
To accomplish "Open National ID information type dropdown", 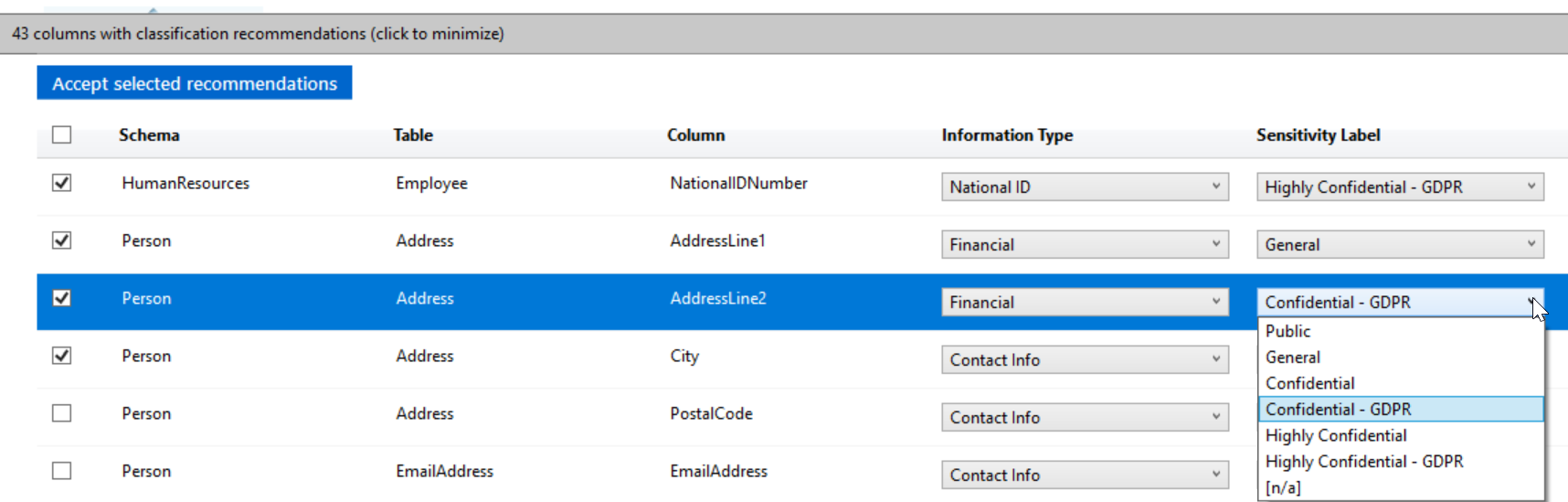I will [x=1085, y=187].
